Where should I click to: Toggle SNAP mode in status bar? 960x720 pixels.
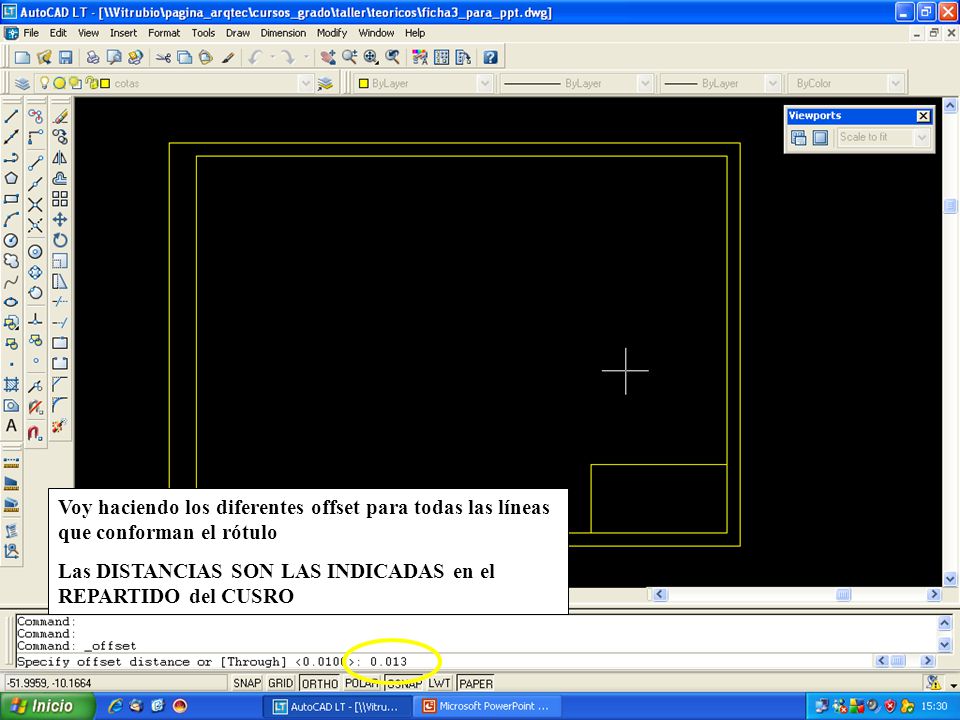247,683
